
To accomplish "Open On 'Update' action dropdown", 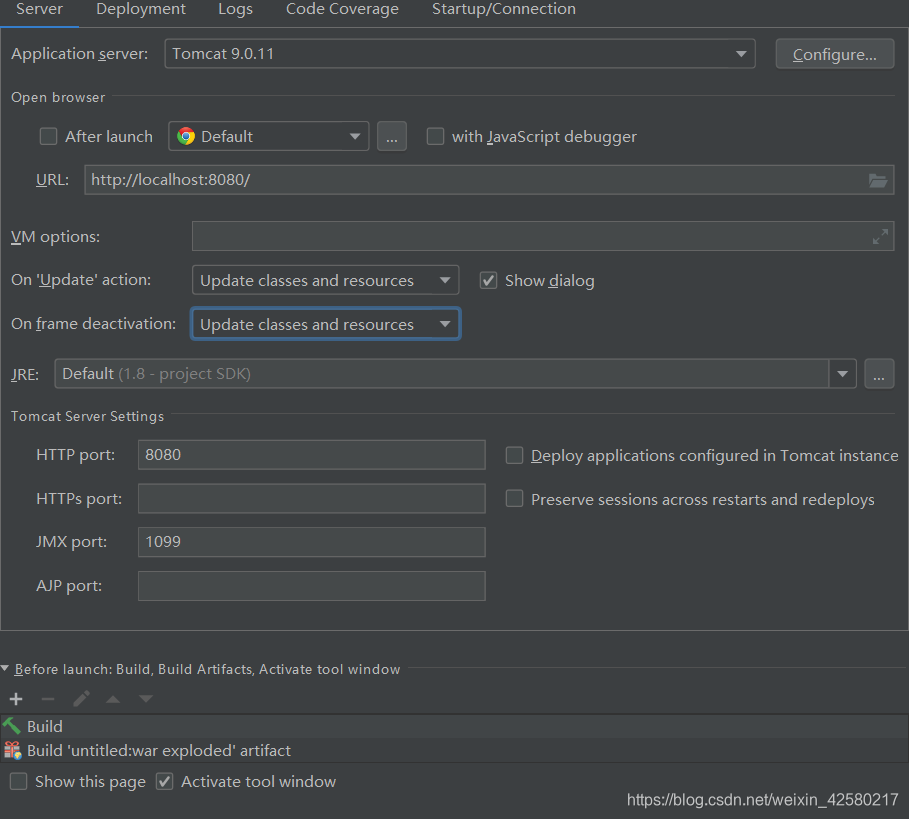I will pyautogui.click(x=325, y=281).
